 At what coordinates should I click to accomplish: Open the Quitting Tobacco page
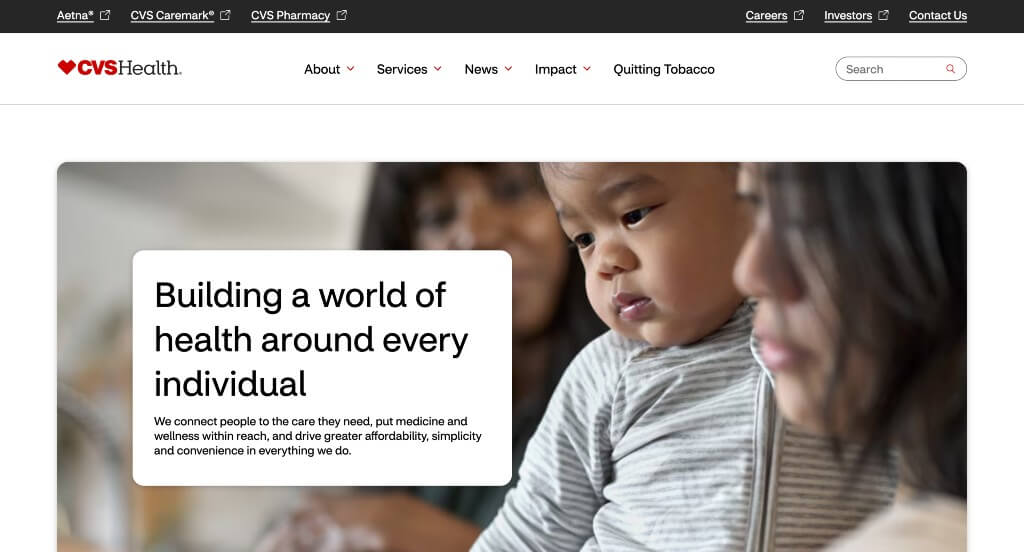[664, 69]
